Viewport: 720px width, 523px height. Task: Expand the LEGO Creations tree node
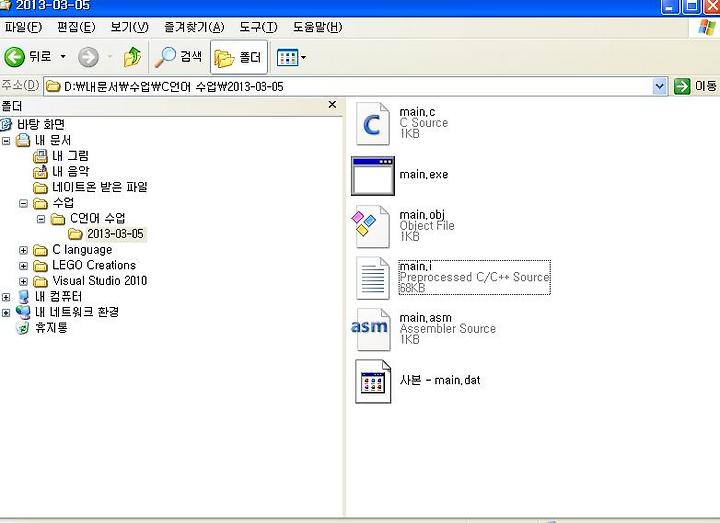pyautogui.click(x=23, y=266)
